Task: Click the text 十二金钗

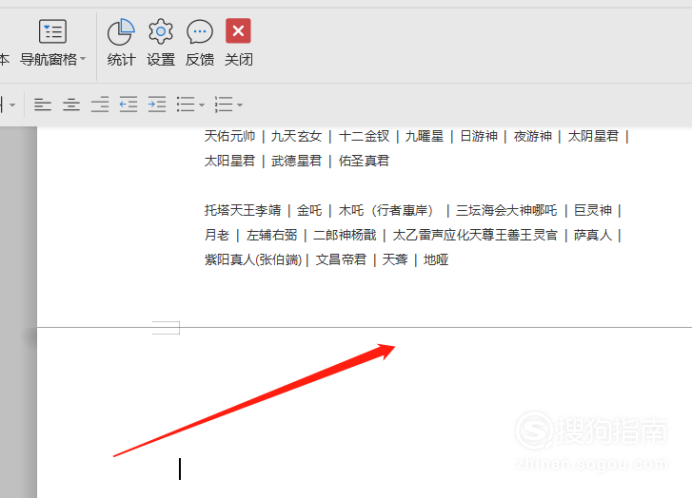Action: [364, 136]
